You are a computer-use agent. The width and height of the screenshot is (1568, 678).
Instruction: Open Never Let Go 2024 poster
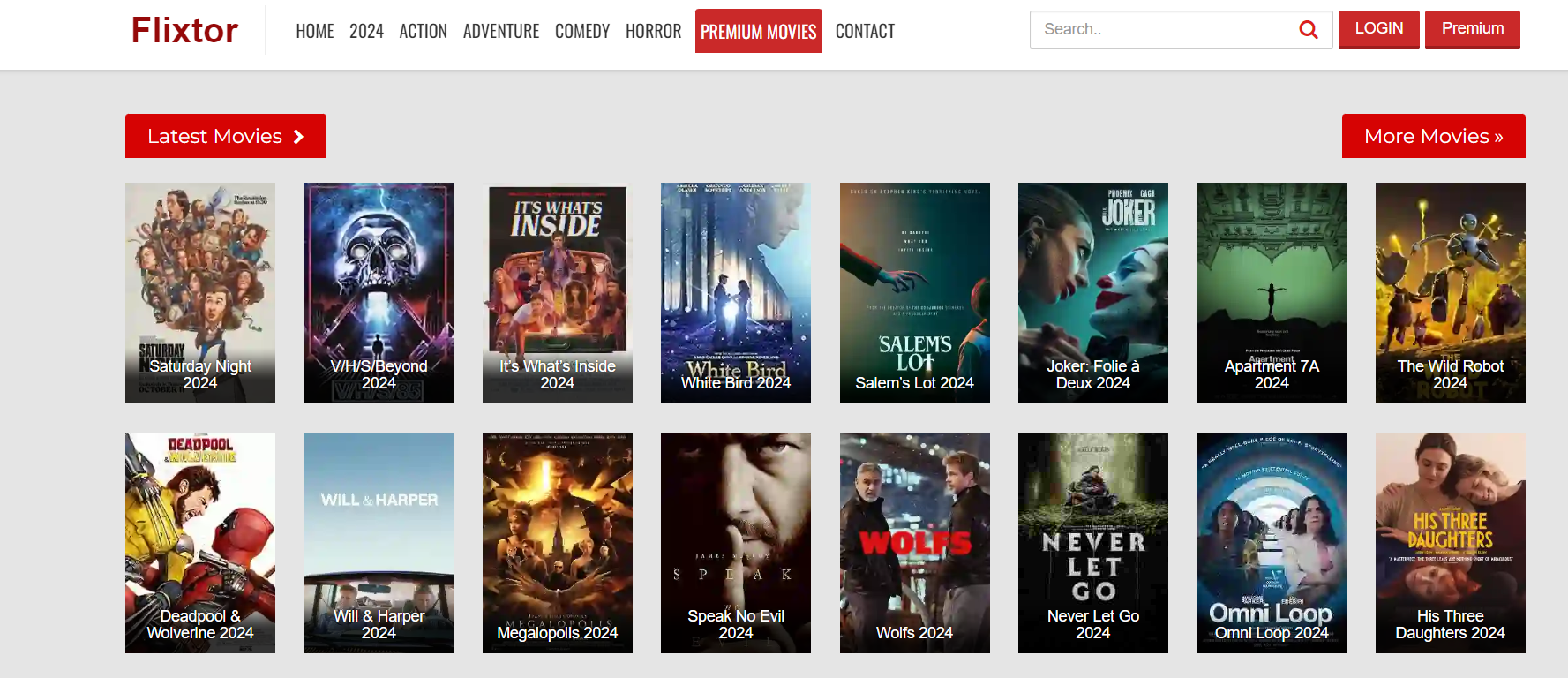(1093, 543)
